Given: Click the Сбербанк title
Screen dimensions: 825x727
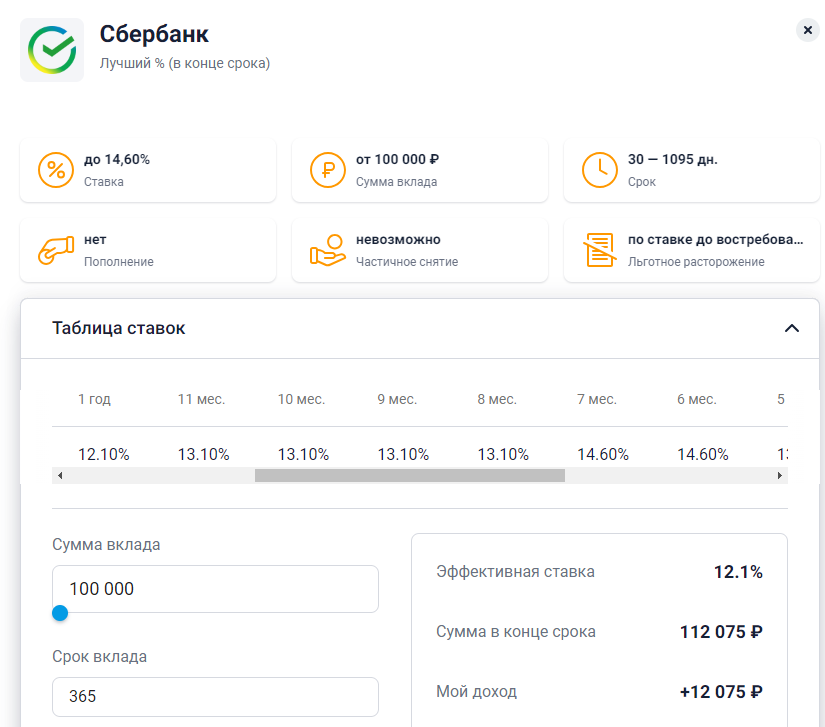Looking at the screenshot, I should [154, 34].
